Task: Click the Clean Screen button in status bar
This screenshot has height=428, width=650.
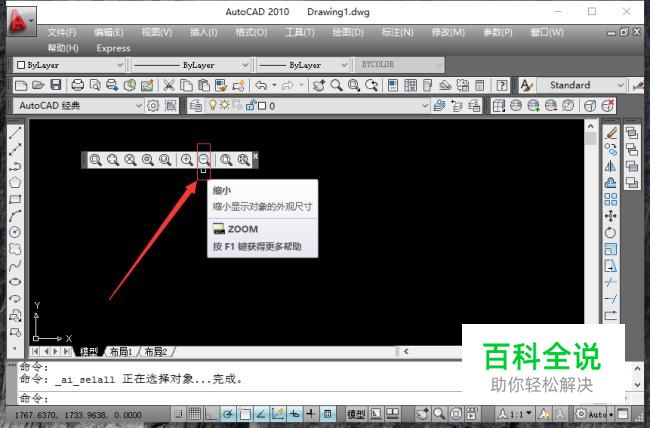Action: pos(623,413)
